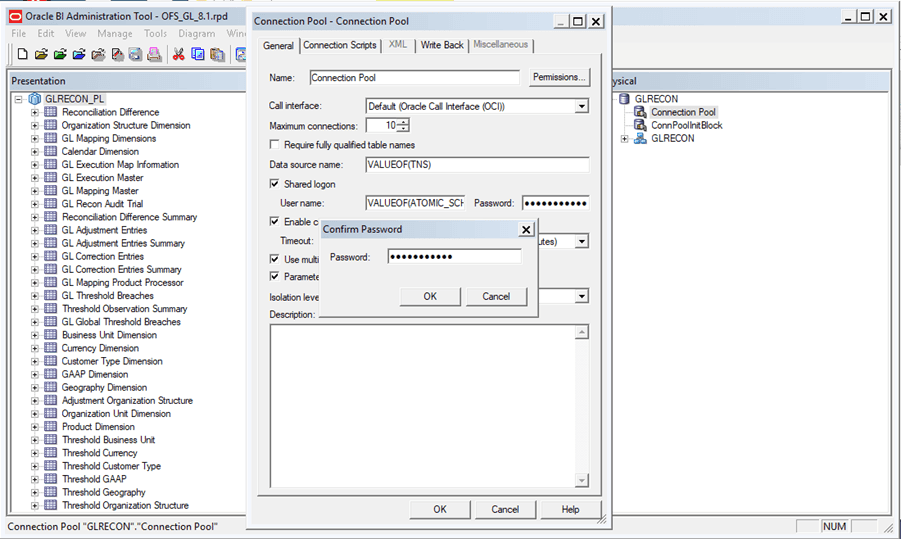Click the Data source name field
This screenshot has width=901, height=539.
[478, 164]
